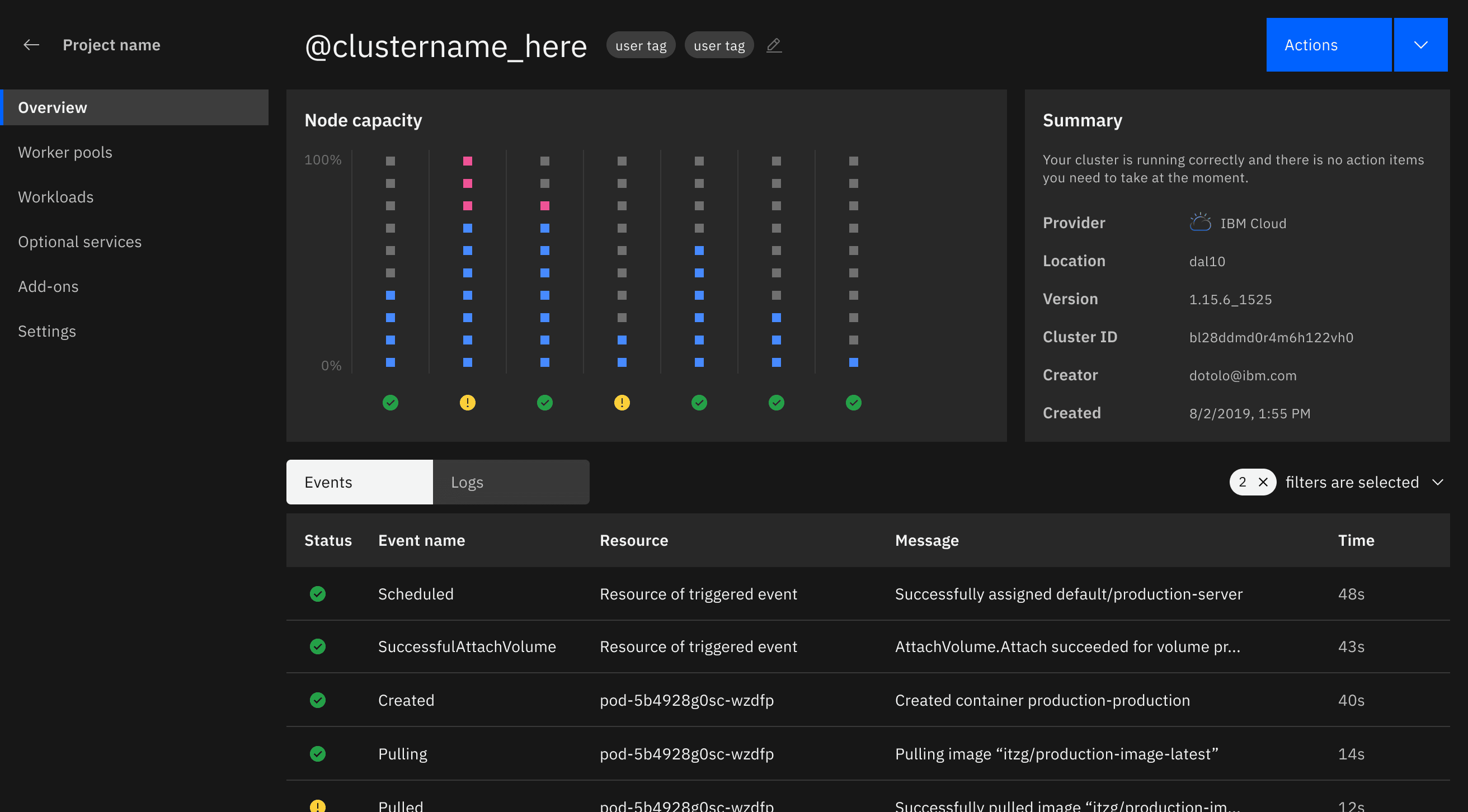Open the Actions split-button chevron menu
Screen dimensions: 1468x812
(x=1420, y=44)
